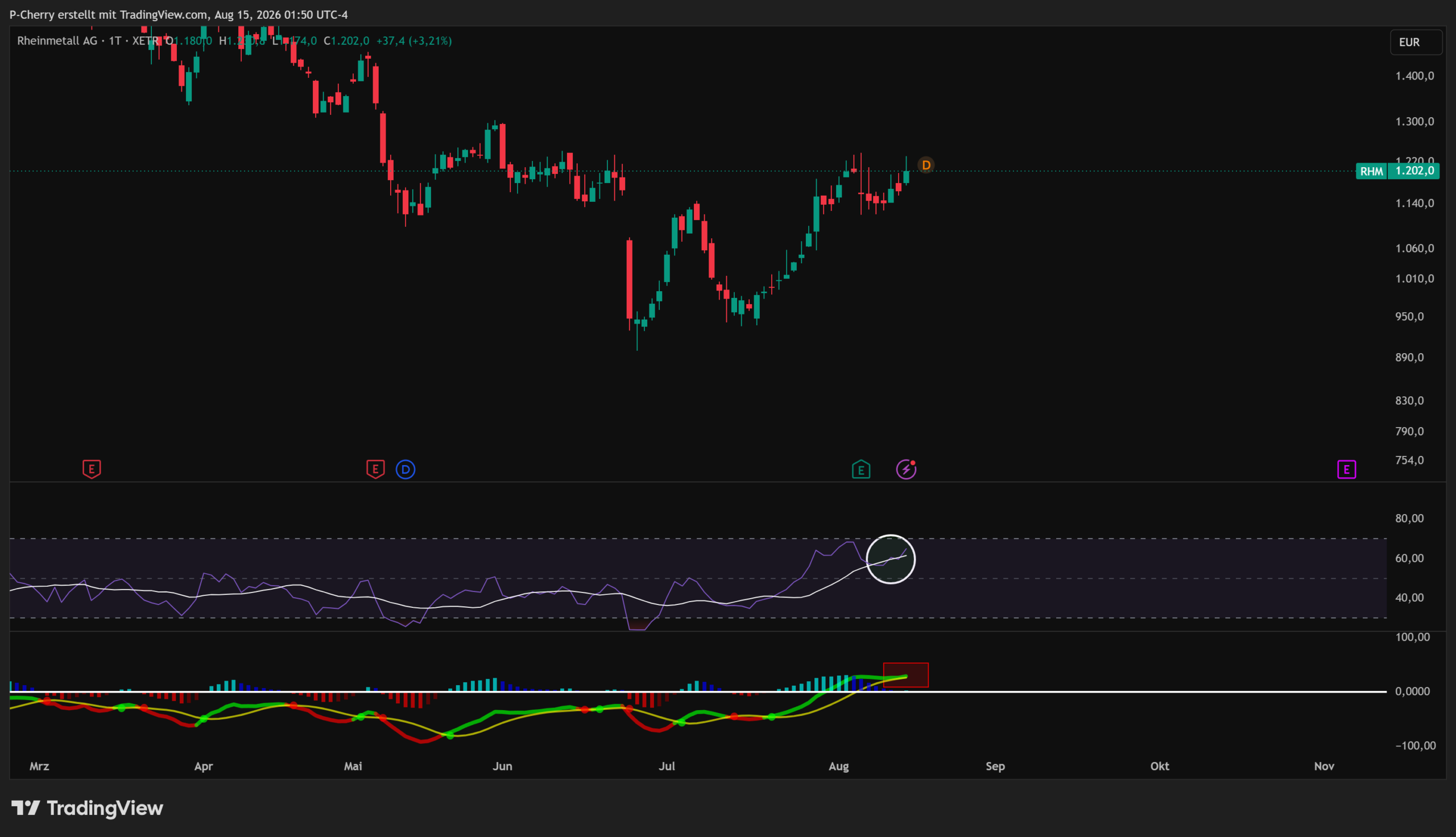Click the 1.400,0 price axis label
The height and width of the screenshot is (837, 1456).
tap(1414, 76)
